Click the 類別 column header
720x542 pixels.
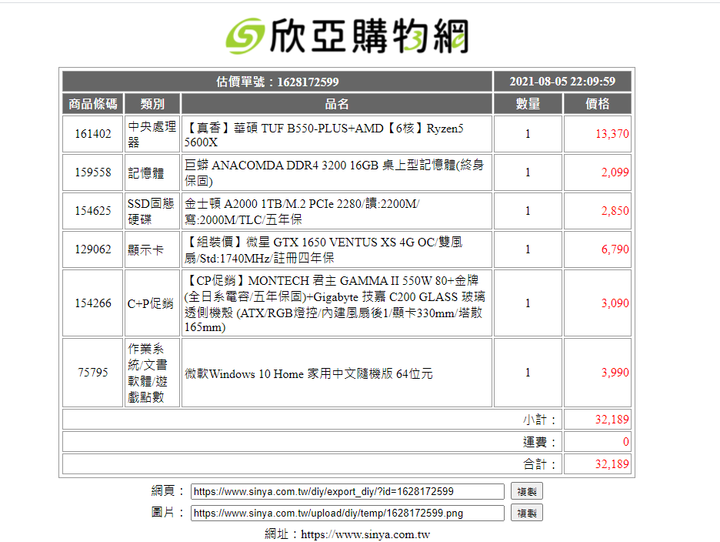click(x=152, y=104)
